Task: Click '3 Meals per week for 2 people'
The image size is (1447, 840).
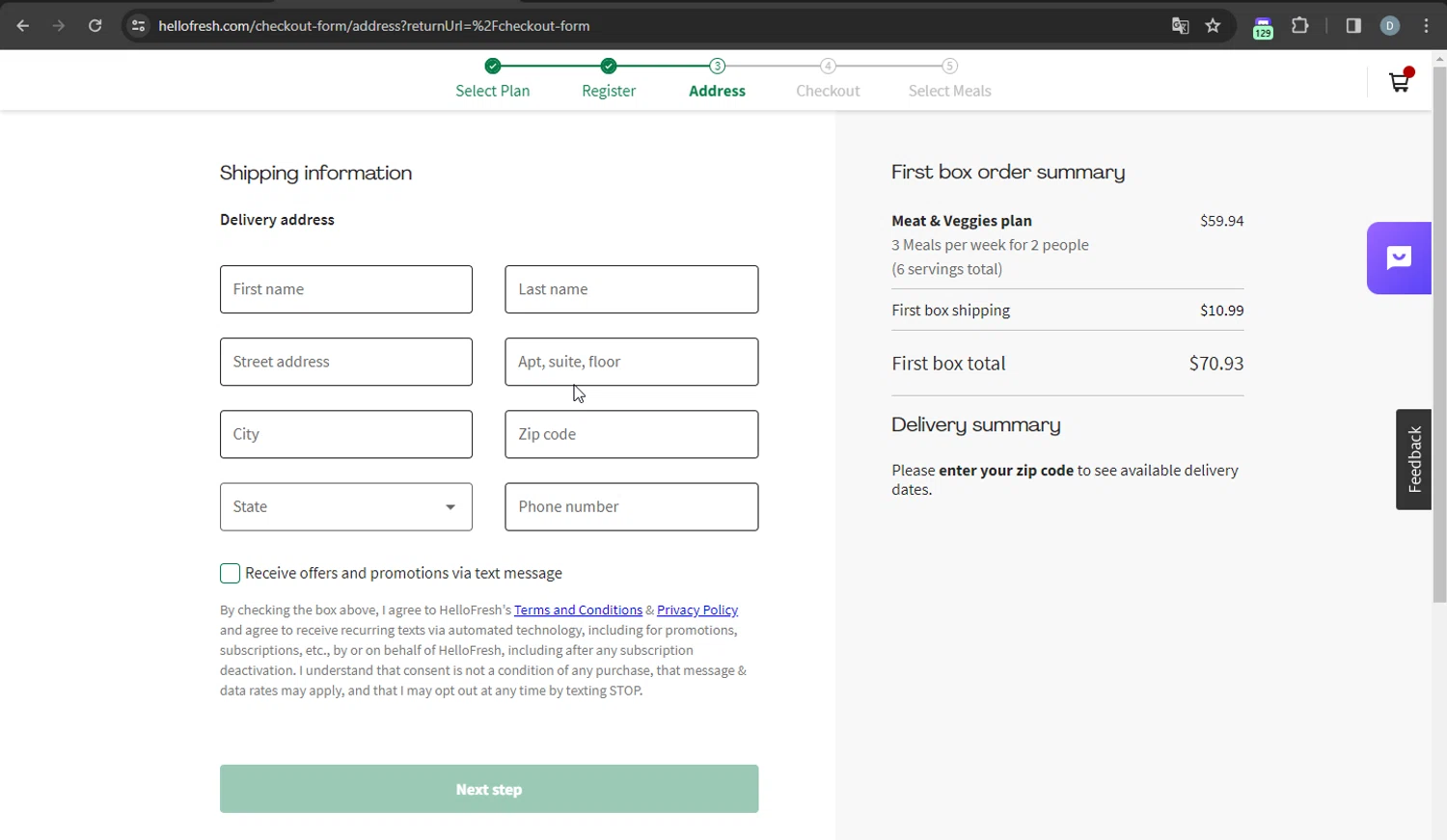Action: [991, 245]
